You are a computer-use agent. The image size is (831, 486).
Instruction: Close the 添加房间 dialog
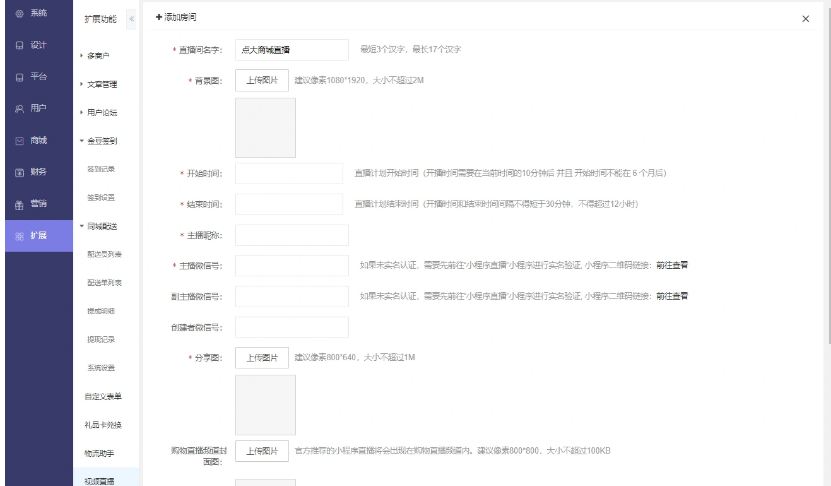(806, 20)
